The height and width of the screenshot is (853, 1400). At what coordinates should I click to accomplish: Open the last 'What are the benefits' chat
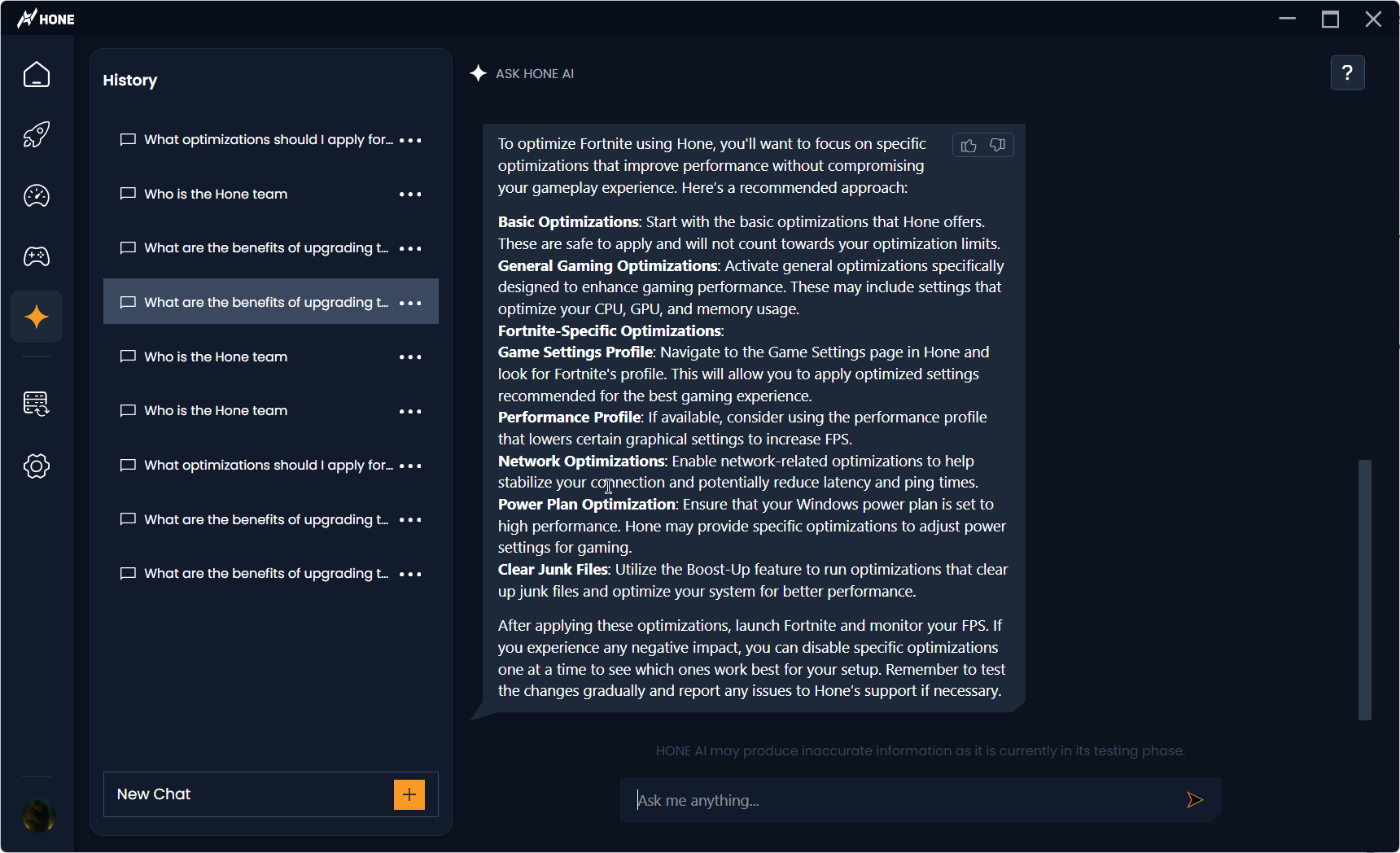tap(265, 574)
